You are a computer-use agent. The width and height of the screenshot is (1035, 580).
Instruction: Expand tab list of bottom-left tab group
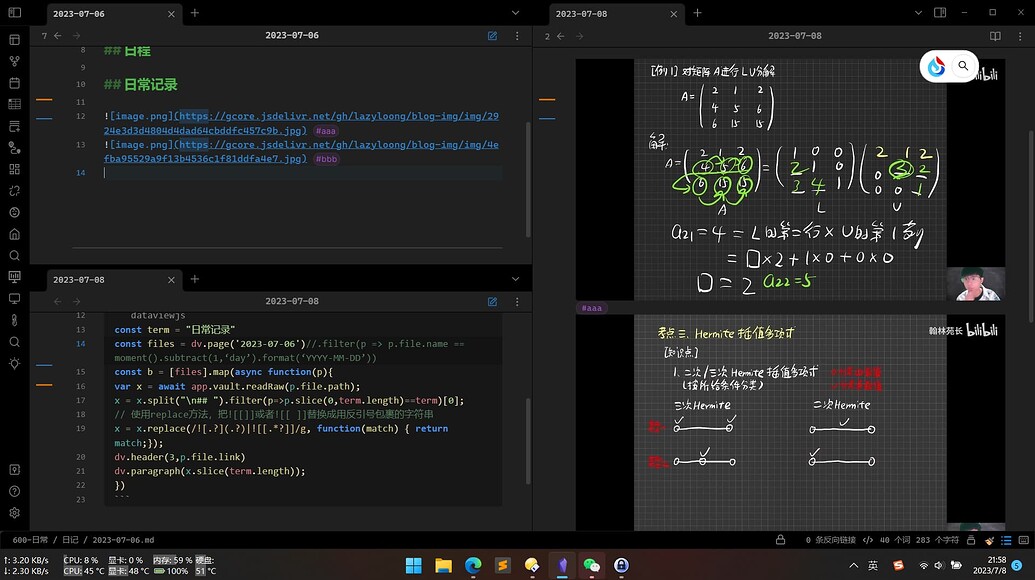pos(516,279)
